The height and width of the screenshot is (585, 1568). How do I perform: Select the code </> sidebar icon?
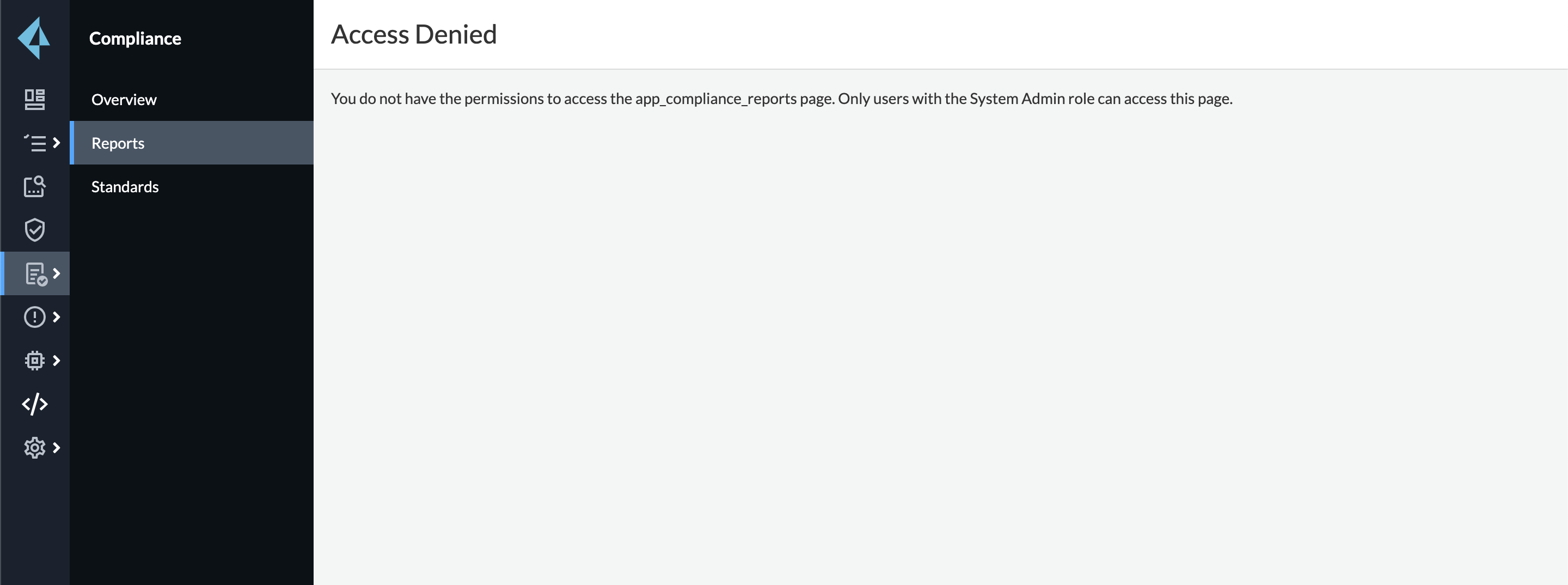click(35, 404)
